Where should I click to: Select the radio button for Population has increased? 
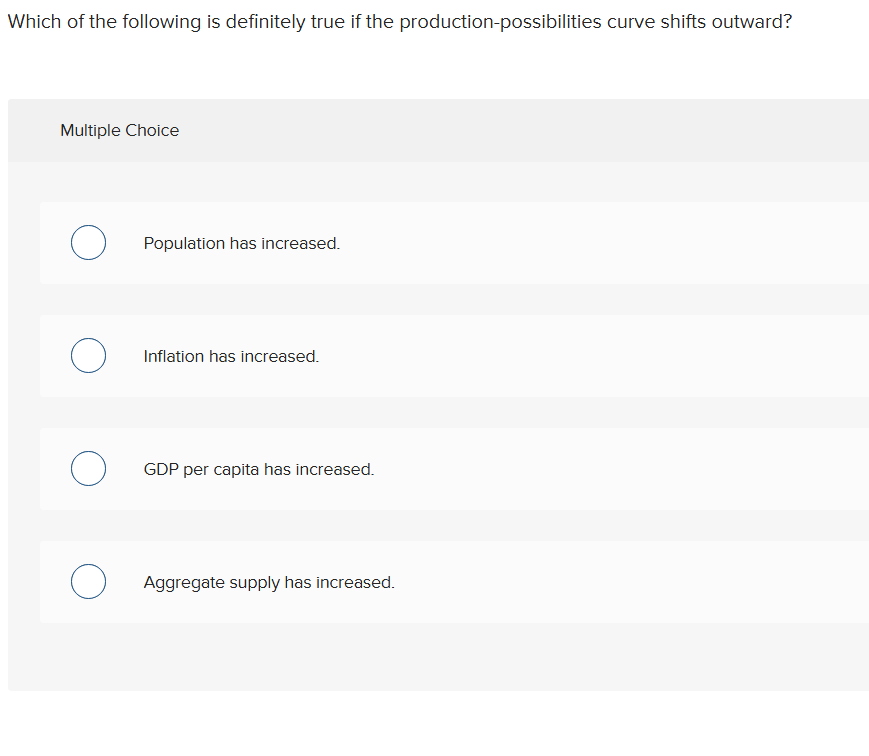click(88, 242)
